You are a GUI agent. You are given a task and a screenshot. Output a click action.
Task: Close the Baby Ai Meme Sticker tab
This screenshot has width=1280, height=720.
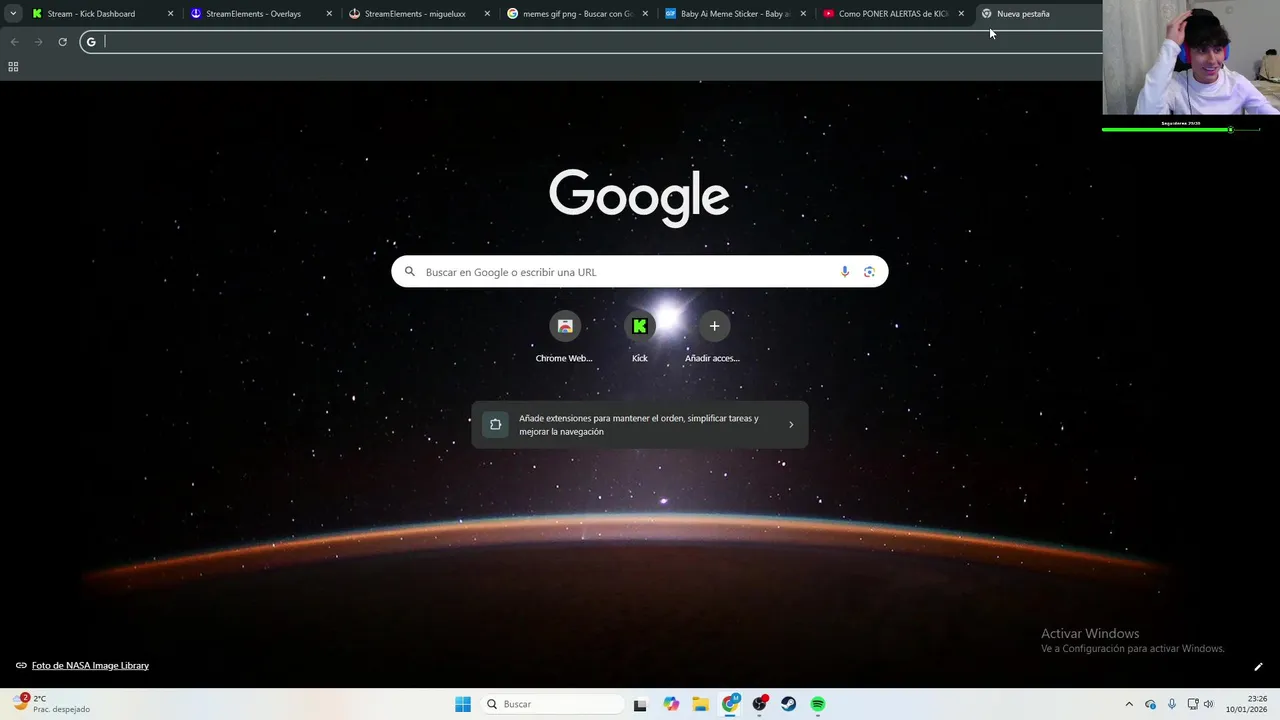coord(803,14)
